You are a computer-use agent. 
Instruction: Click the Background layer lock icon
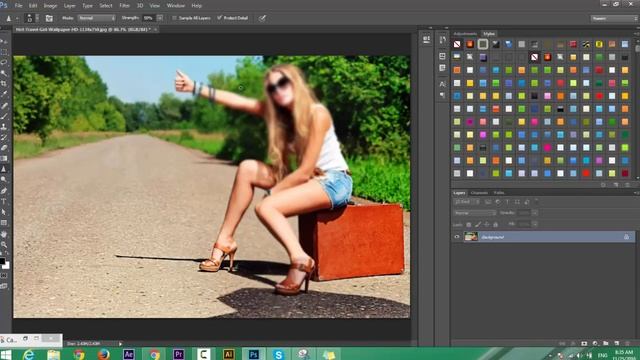627,237
